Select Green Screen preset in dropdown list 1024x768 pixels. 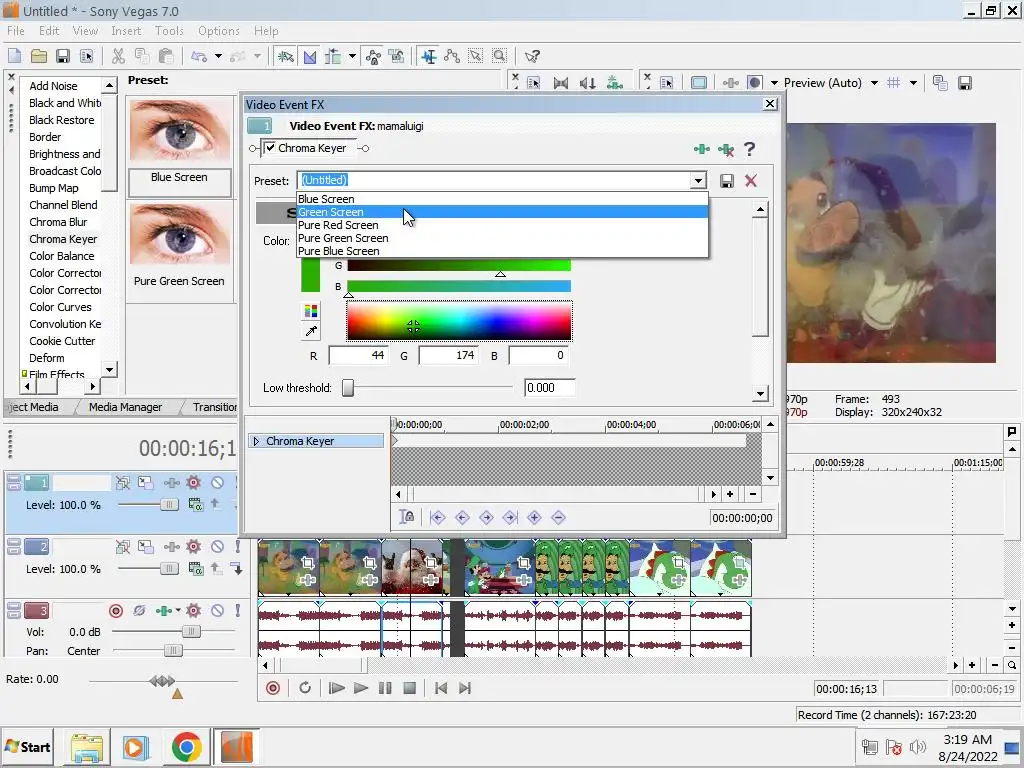coord(502,212)
